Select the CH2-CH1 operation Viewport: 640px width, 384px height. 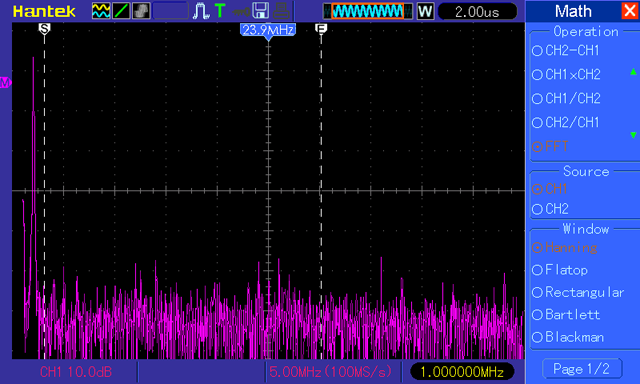566,50
